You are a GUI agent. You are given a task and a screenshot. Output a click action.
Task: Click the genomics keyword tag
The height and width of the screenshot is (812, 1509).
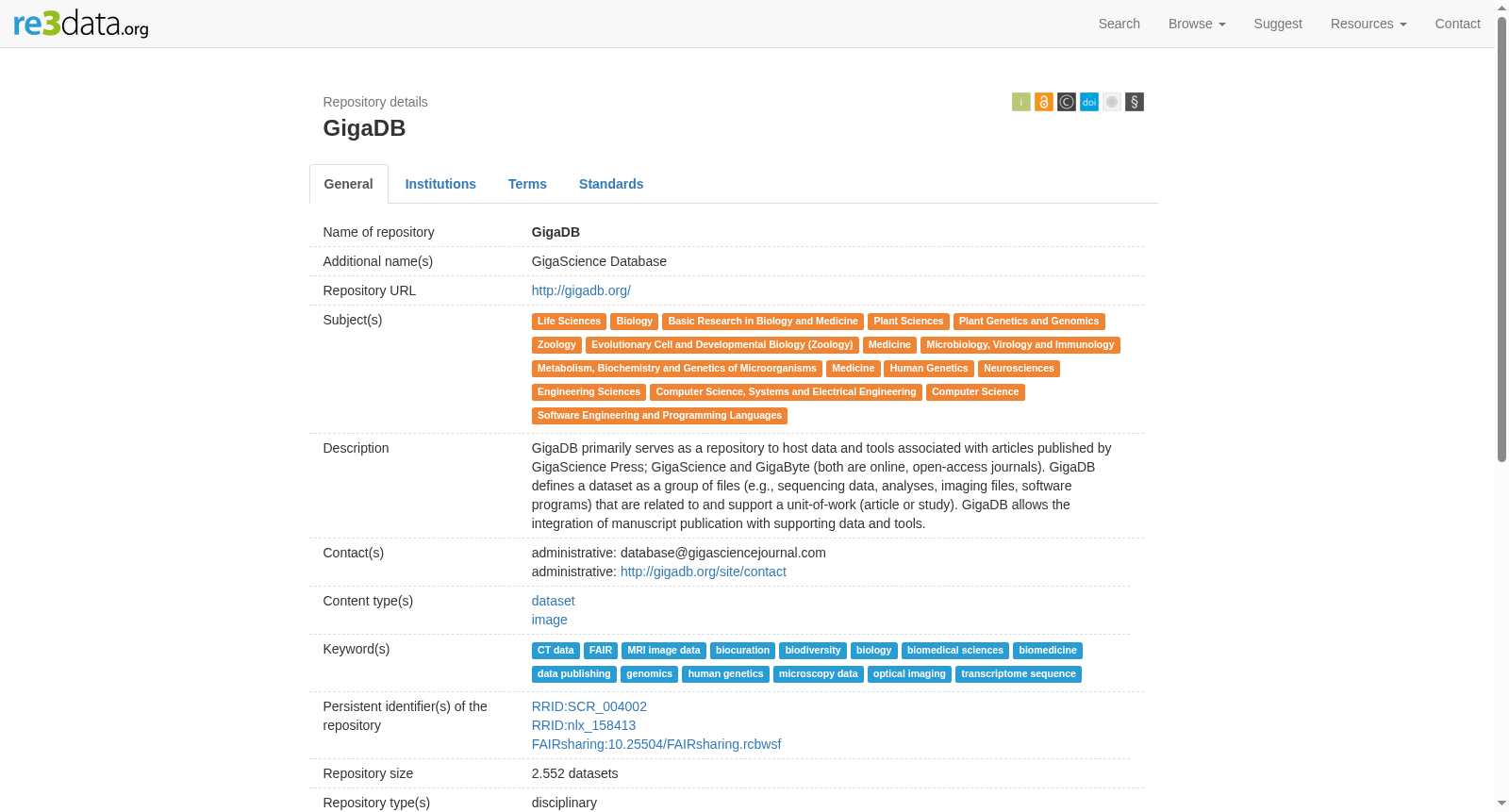pyautogui.click(x=650, y=674)
